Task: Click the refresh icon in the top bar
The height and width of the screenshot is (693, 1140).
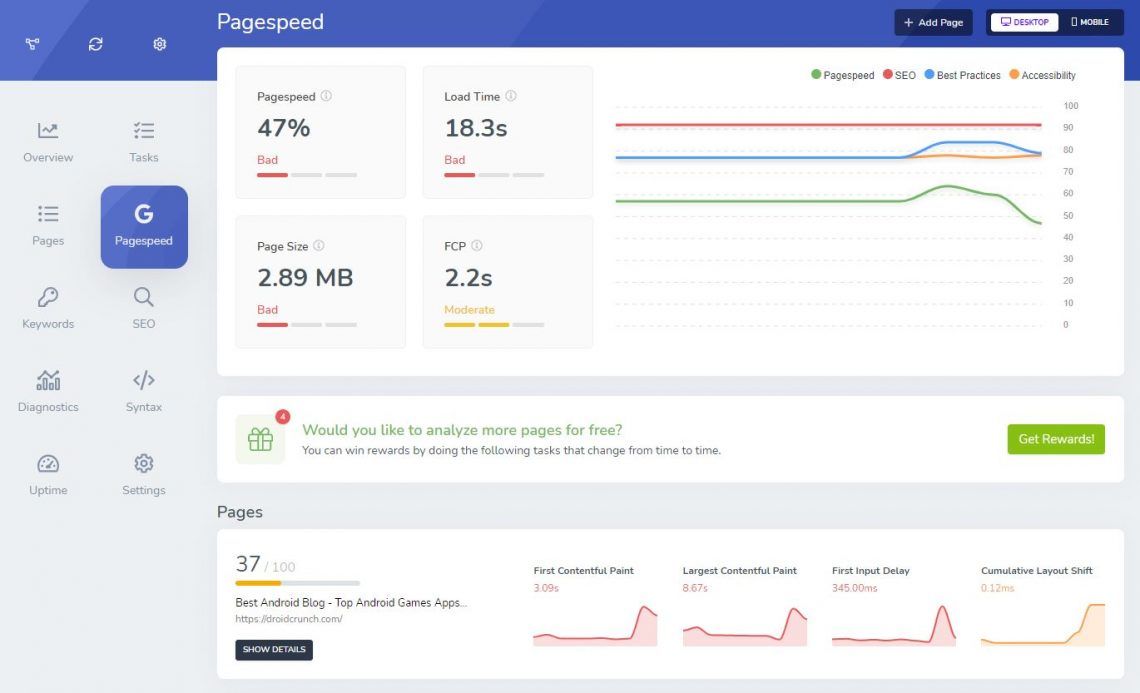Action: [96, 43]
